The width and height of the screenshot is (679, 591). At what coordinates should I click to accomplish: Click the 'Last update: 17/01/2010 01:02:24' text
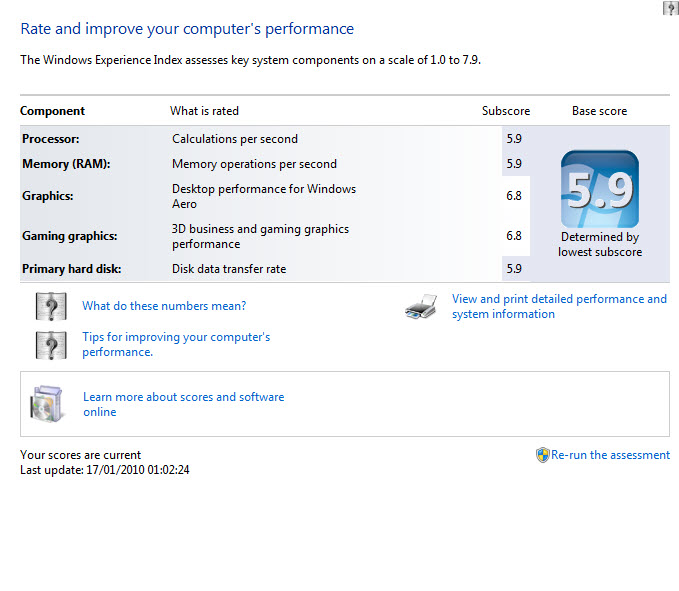[x=105, y=470]
